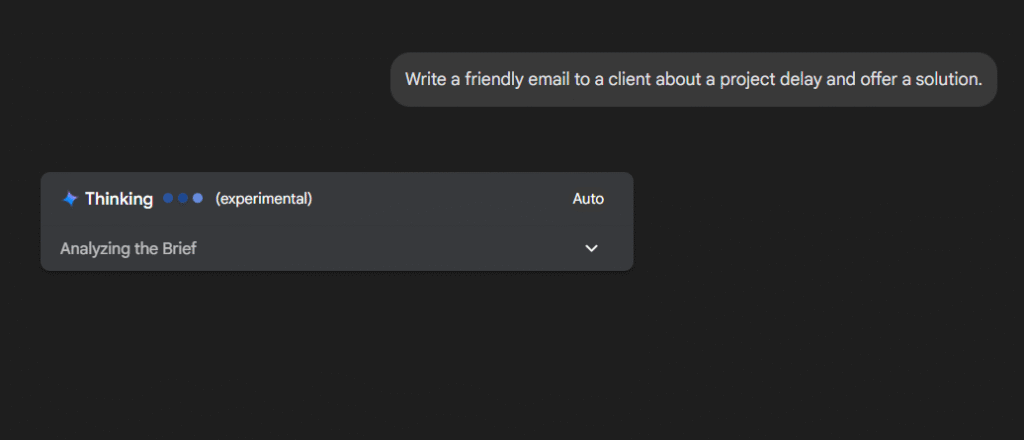
Task: Click the empty dark area below Thinking panel
Action: click(x=337, y=353)
